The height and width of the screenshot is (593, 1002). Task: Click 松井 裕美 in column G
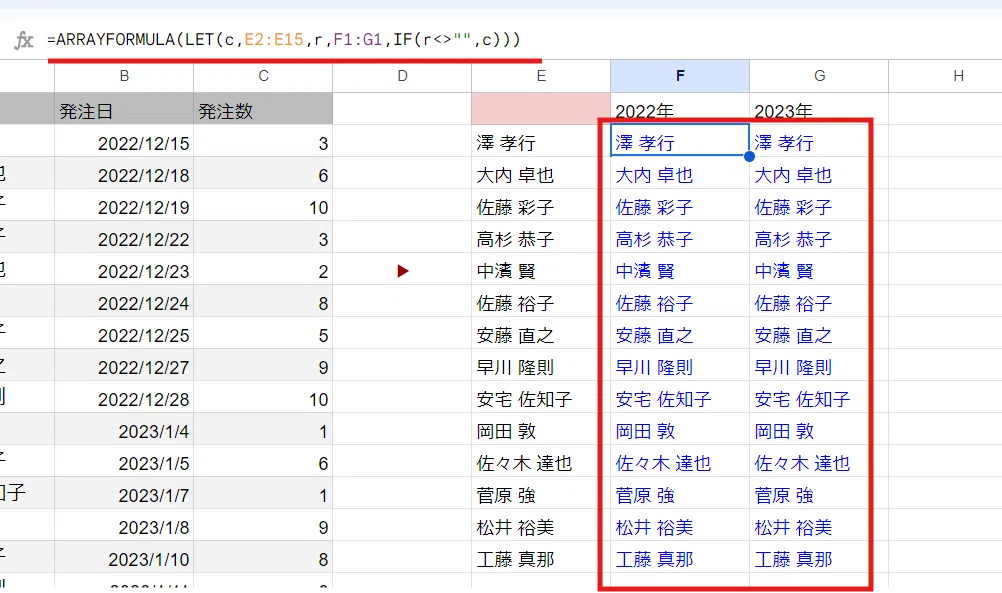819,525
